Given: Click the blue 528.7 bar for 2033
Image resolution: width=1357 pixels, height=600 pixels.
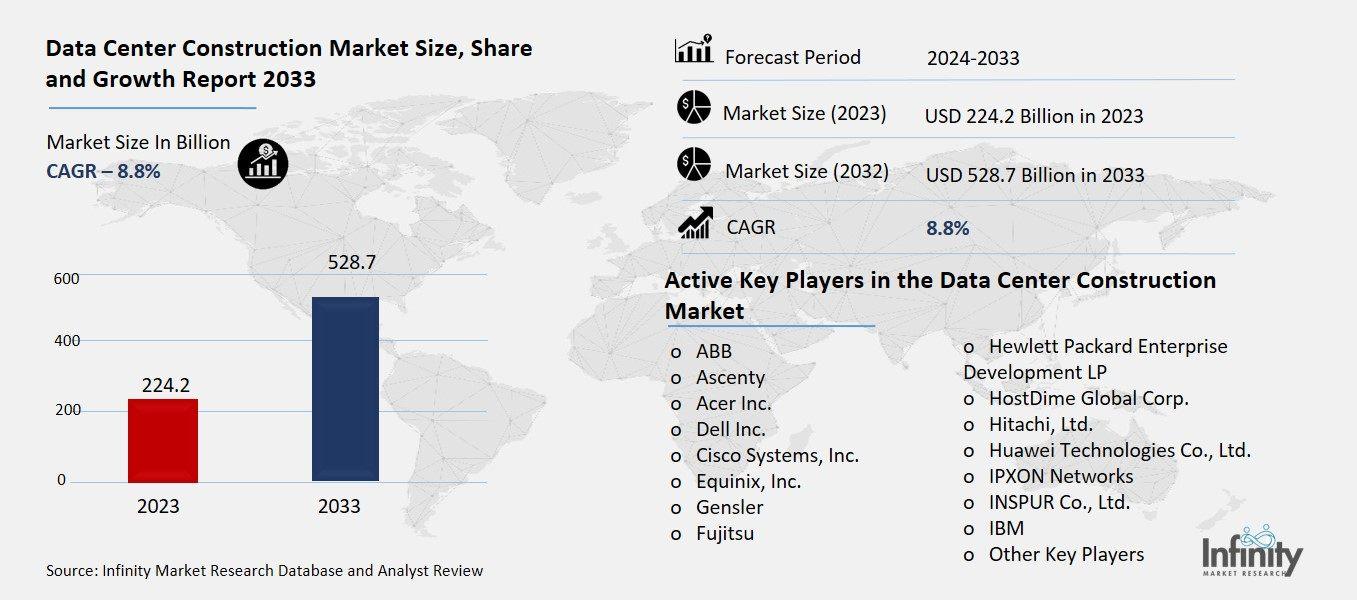Looking at the screenshot, I should click(344, 388).
